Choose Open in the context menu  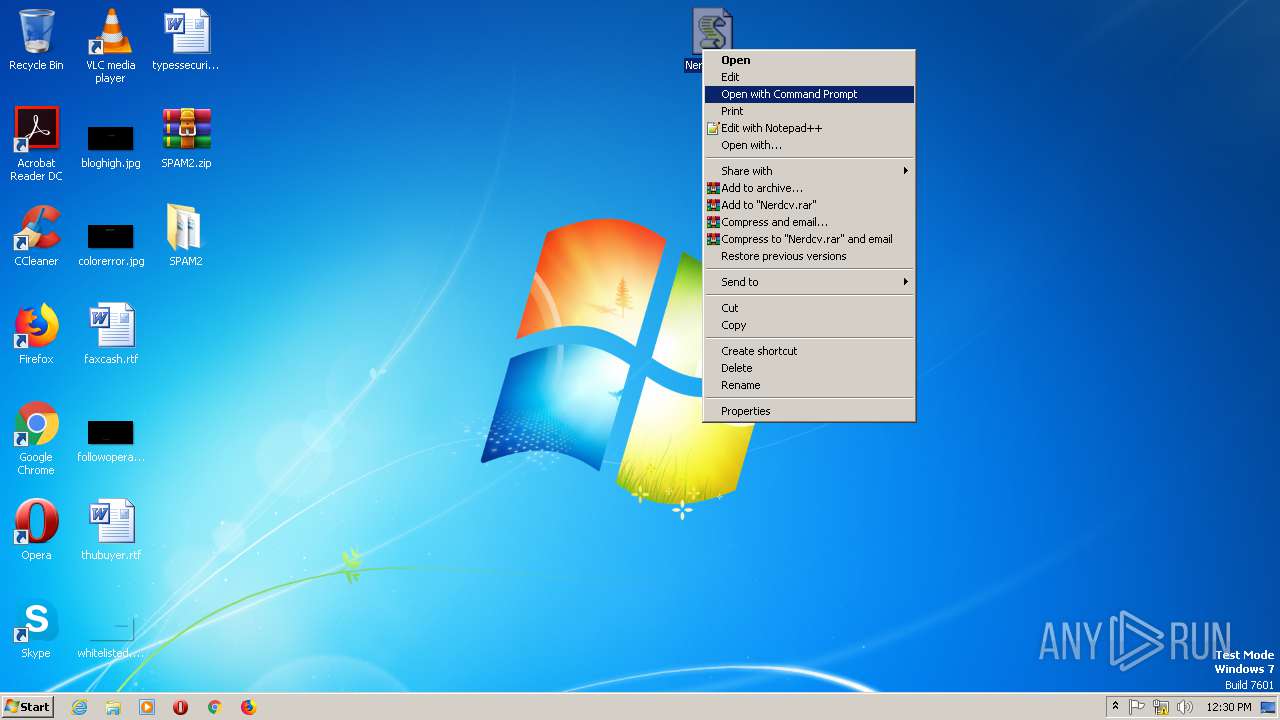click(809, 60)
